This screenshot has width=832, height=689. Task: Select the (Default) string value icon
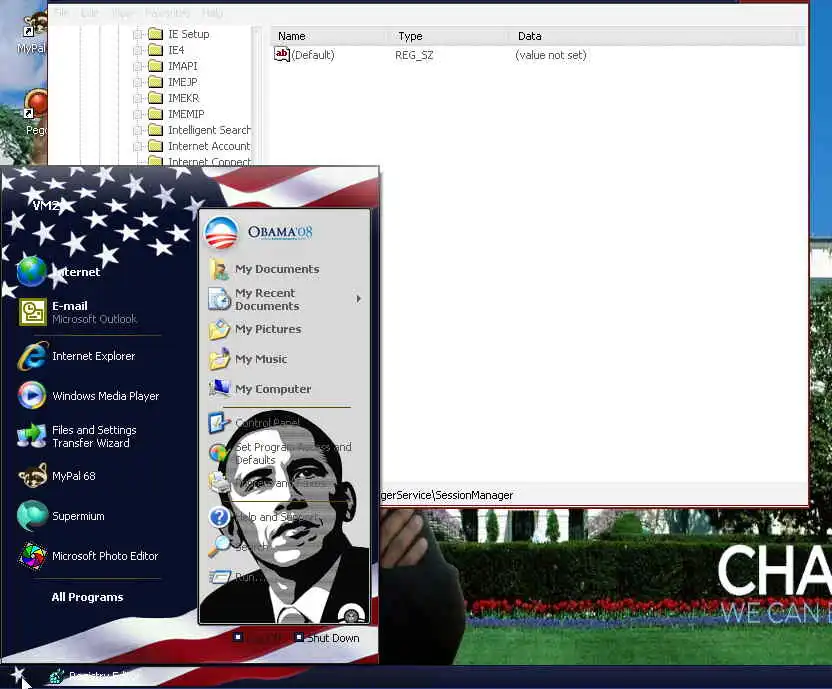(x=281, y=54)
